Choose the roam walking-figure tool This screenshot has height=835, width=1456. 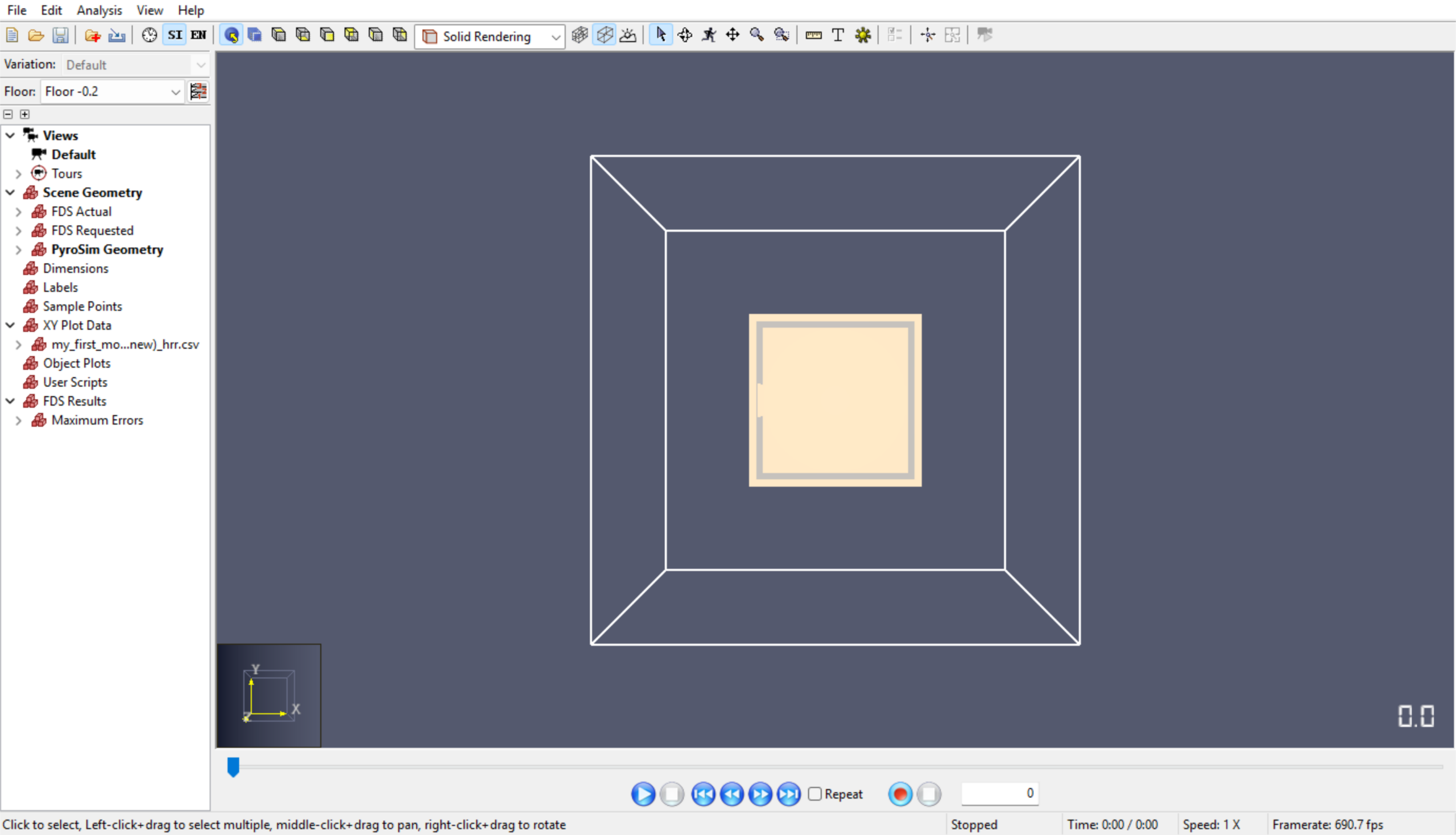pyautogui.click(x=709, y=36)
